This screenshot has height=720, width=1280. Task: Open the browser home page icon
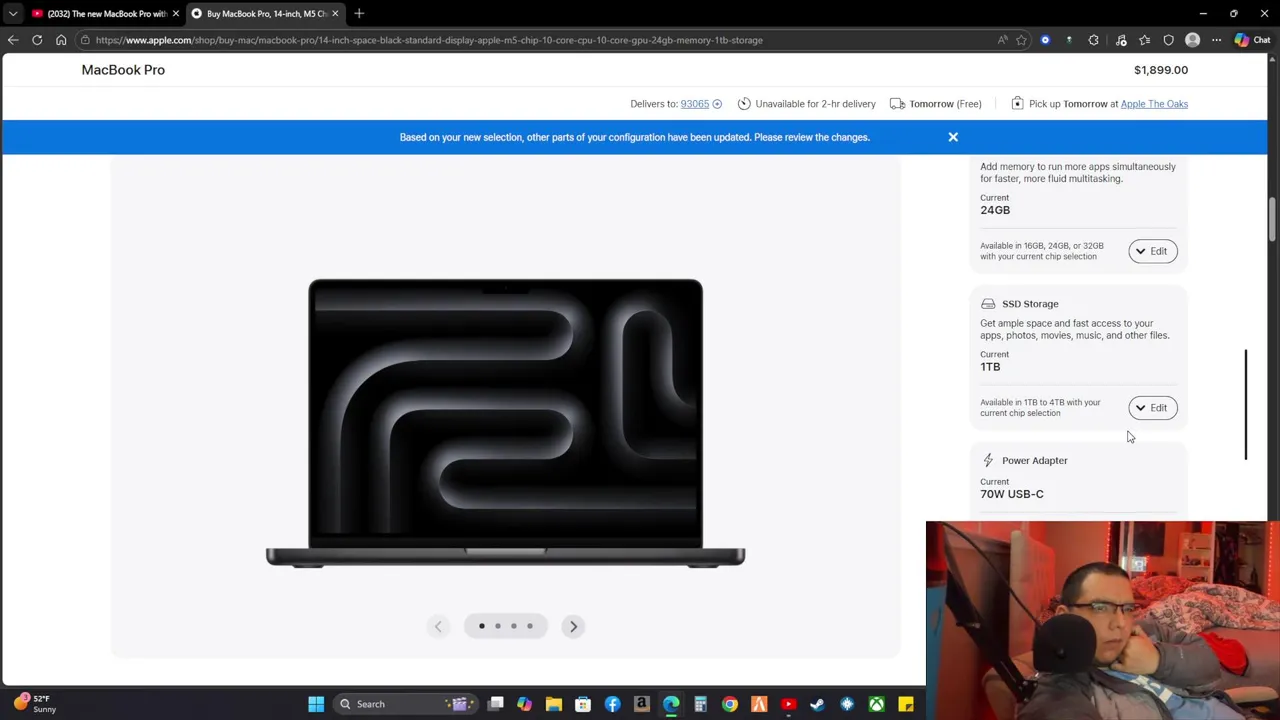coord(61,40)
